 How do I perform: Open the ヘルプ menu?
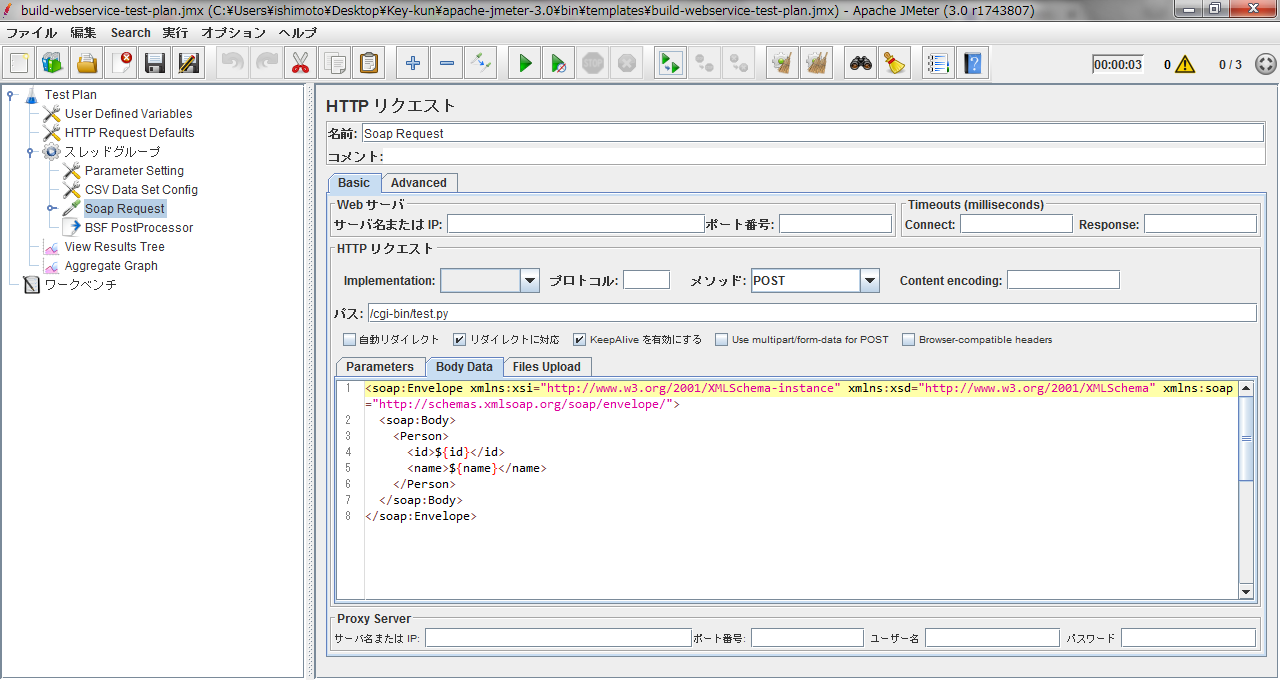coord(298,33)
